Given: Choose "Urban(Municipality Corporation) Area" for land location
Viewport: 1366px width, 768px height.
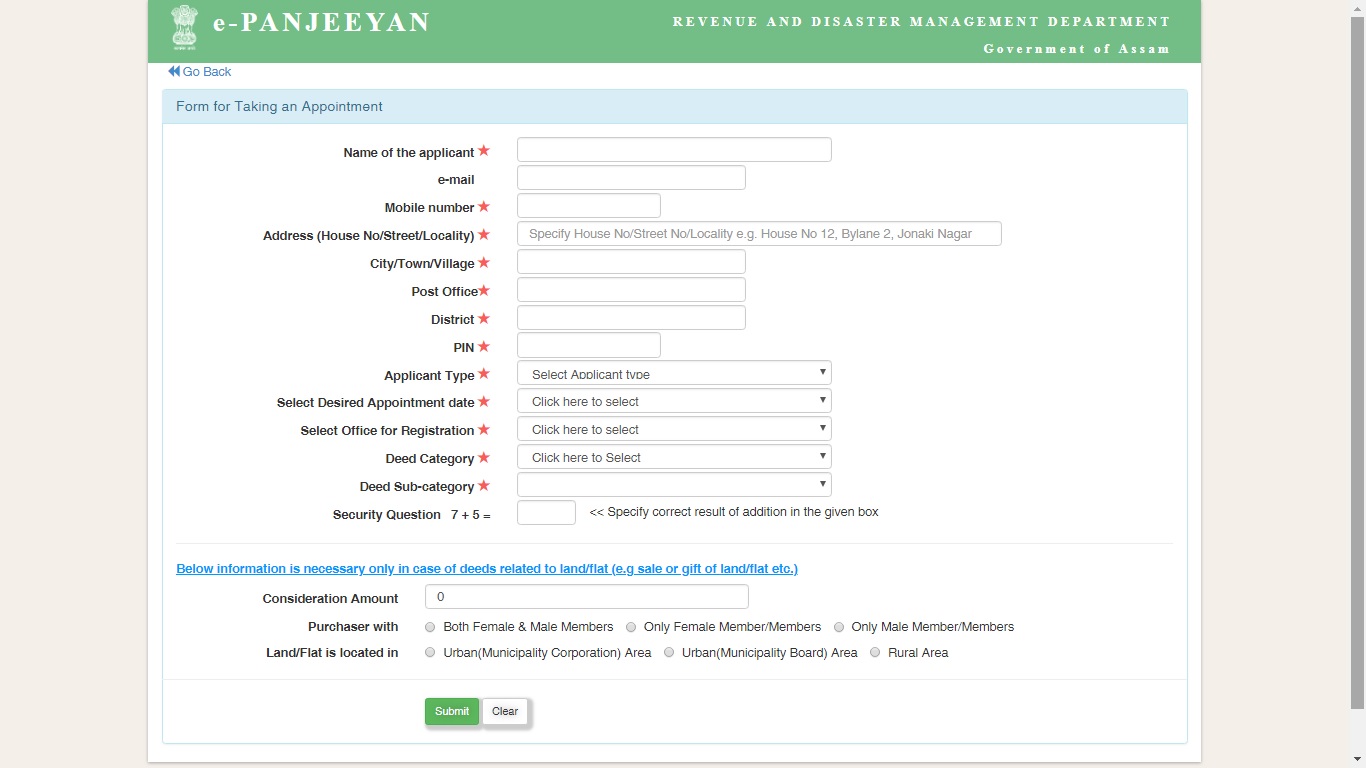Looking at the screenshot, I should (x=430, y=652).
